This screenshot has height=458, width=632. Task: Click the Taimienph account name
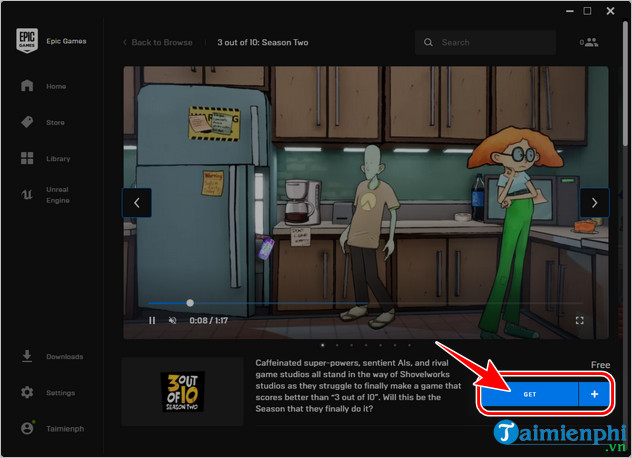(x=65, y=429)
